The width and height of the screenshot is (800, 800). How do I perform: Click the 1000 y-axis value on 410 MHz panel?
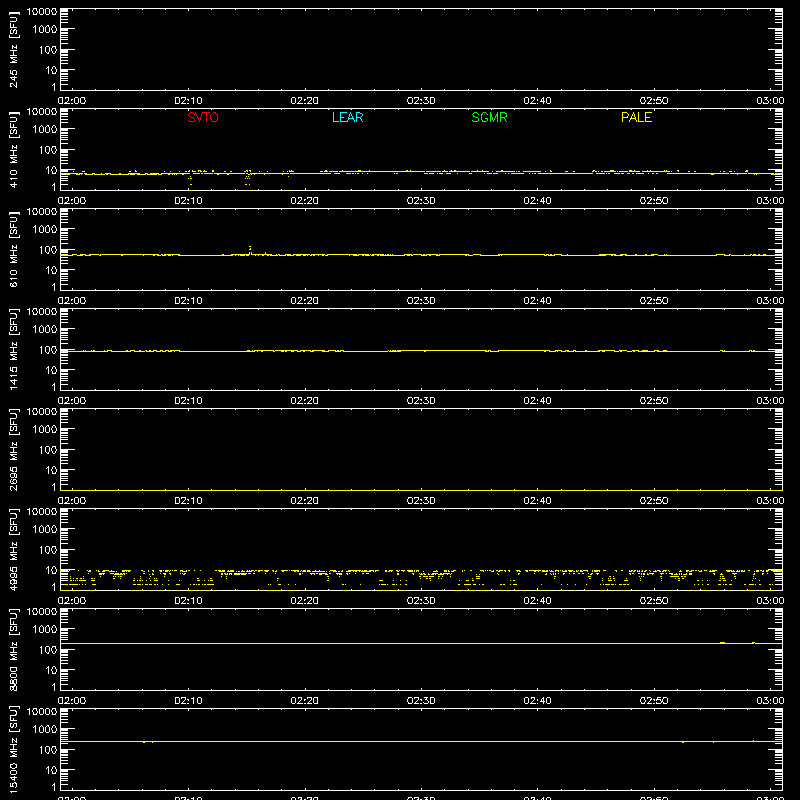[45, 130]
